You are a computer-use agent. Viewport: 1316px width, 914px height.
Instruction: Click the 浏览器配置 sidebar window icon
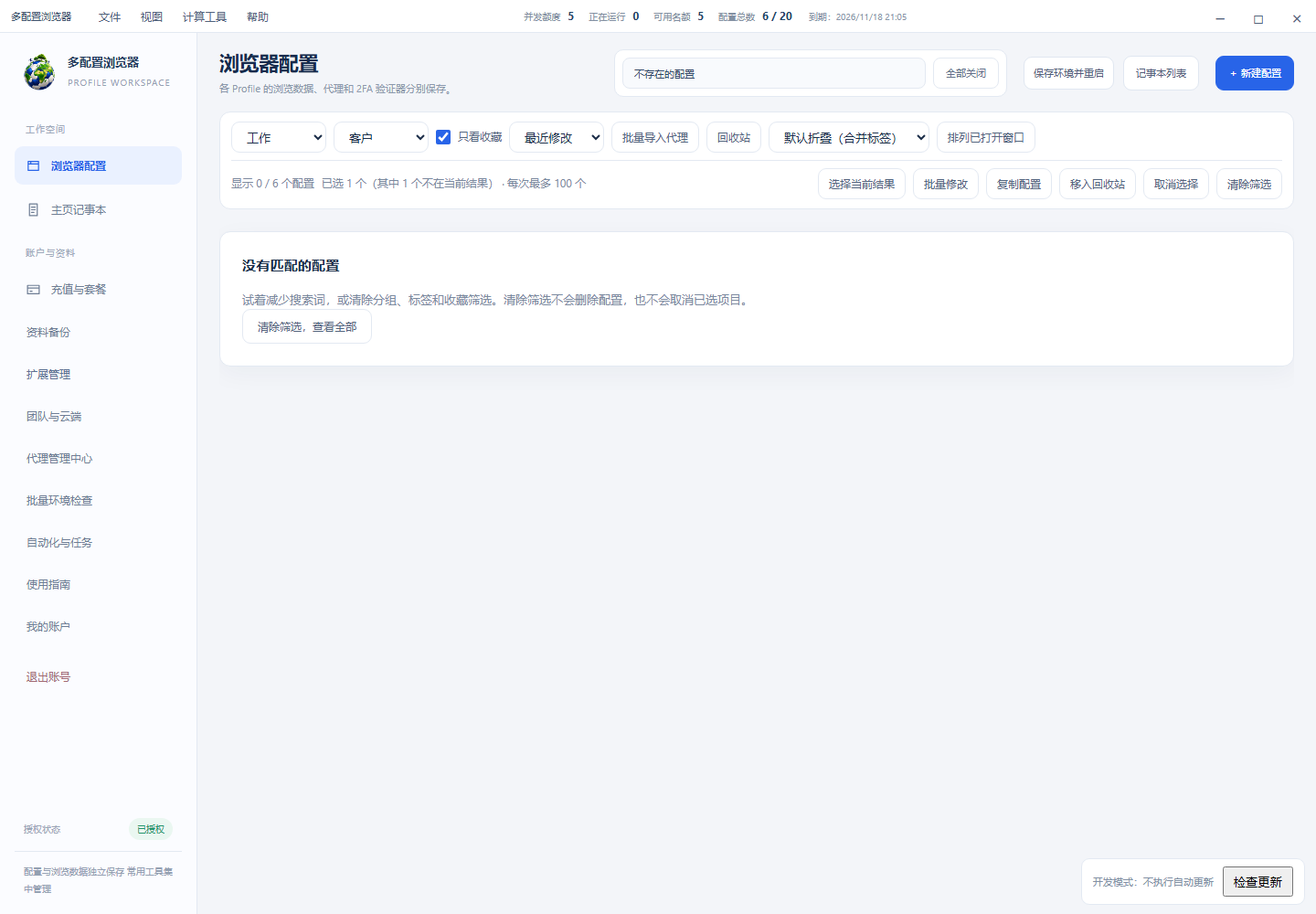pyautogui.click(x=34, y=166)
